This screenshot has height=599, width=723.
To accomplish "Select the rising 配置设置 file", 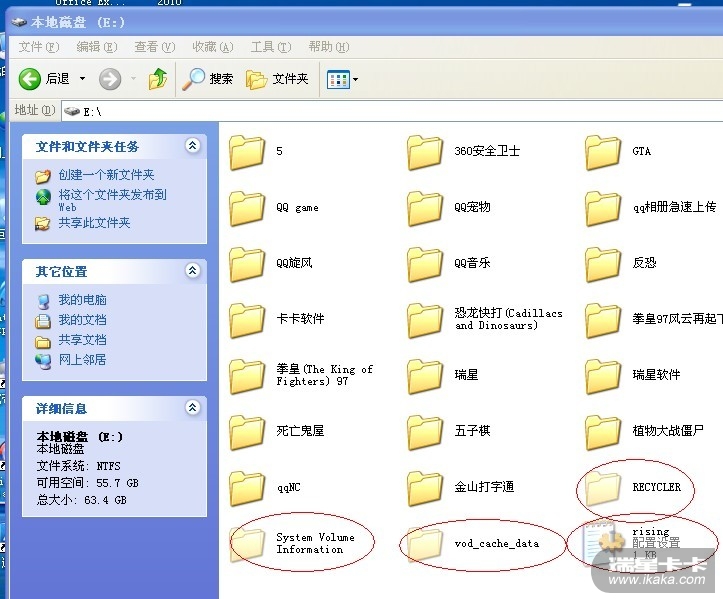I will point(633,545).
